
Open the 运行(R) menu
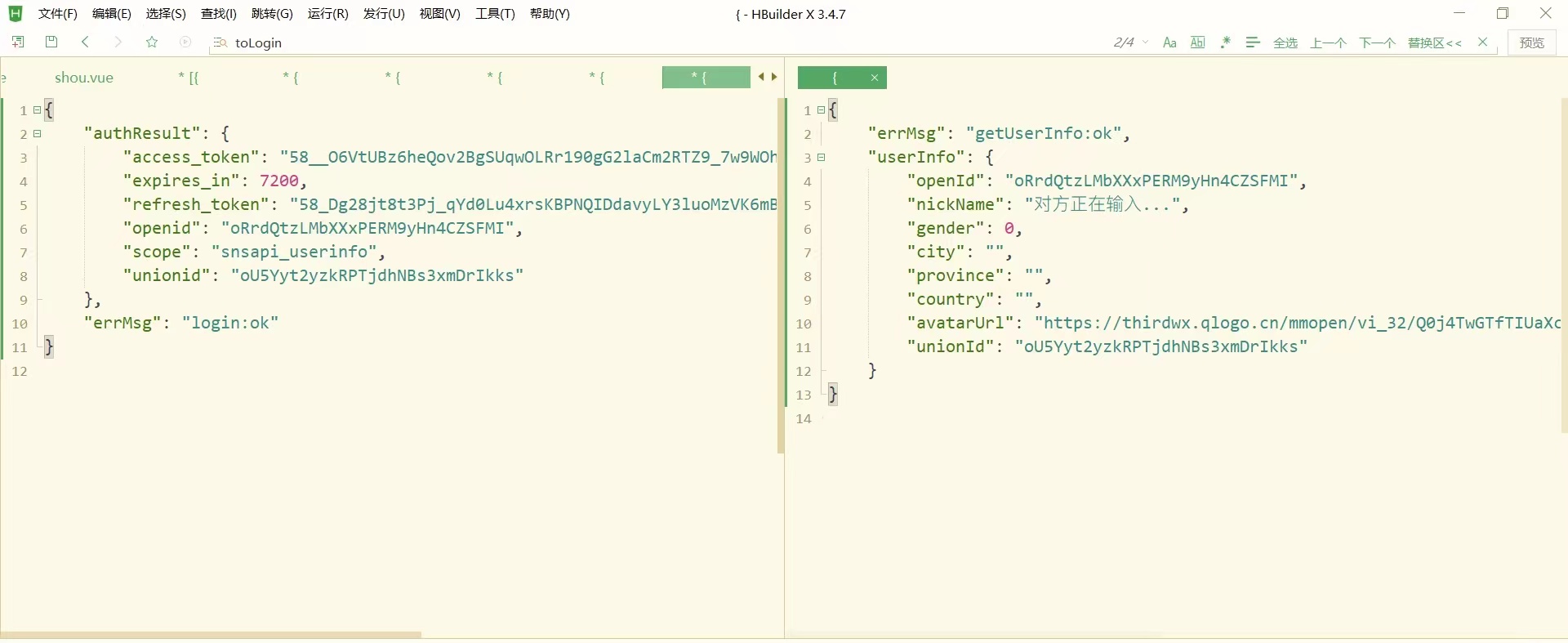(327, 14)
